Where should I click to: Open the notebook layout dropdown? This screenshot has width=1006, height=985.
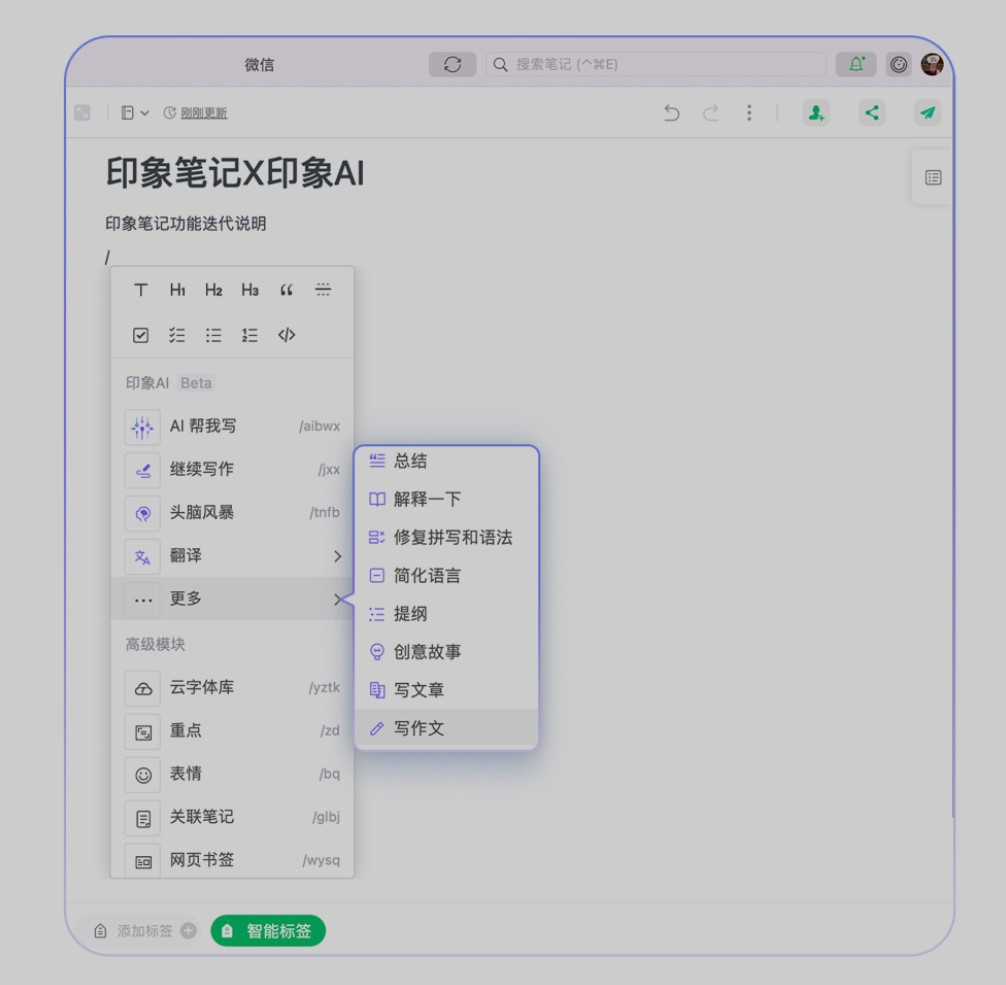[x=135, y=113]
